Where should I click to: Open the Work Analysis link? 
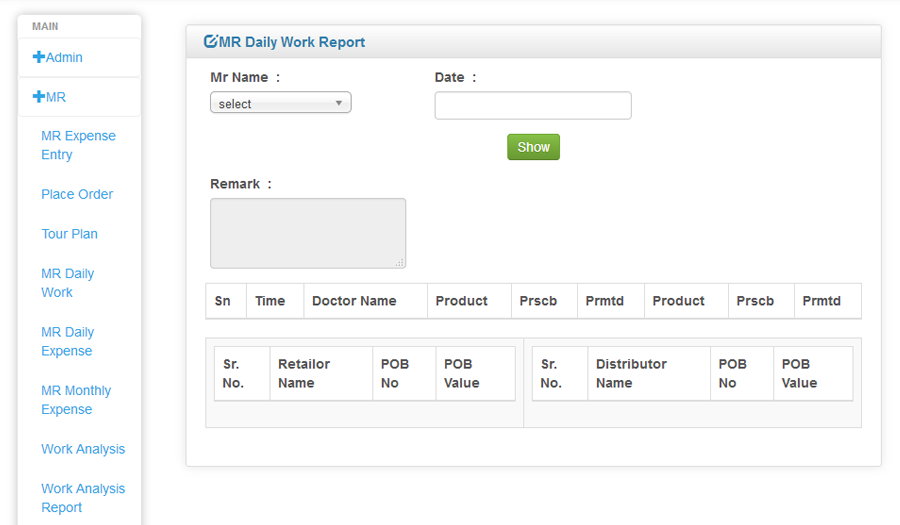83,449
